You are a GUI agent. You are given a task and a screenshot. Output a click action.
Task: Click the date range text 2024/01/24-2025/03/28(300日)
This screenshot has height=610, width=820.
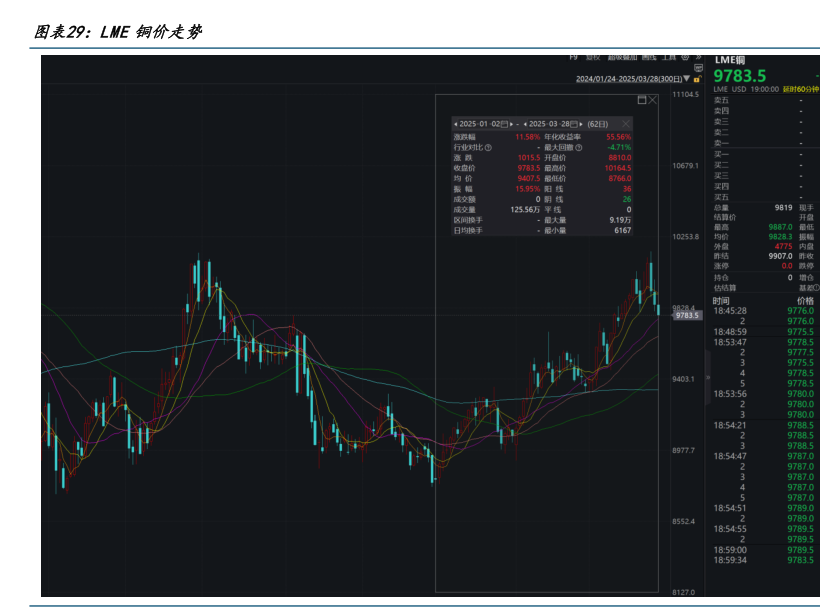pyautogui.click(x=629, y=79)
